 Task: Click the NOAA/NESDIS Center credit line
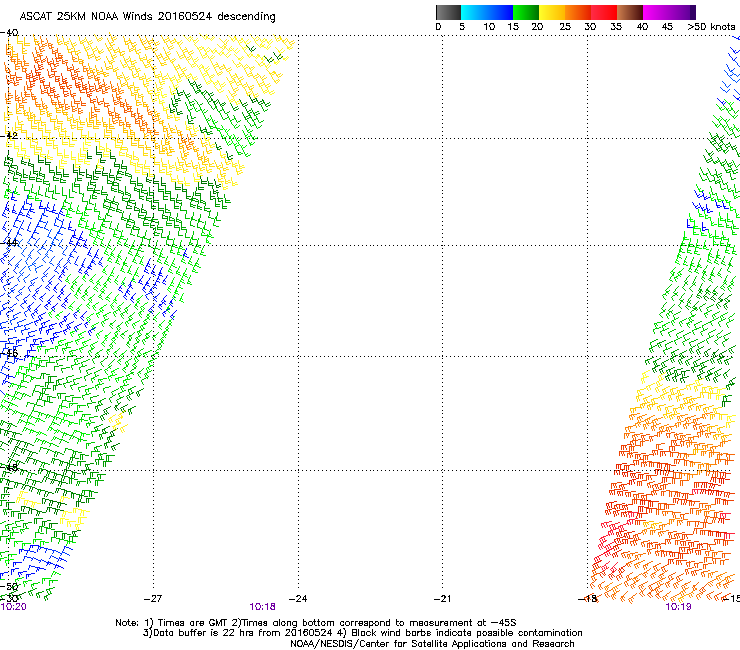pyautogui.click(x=432, y=644)
